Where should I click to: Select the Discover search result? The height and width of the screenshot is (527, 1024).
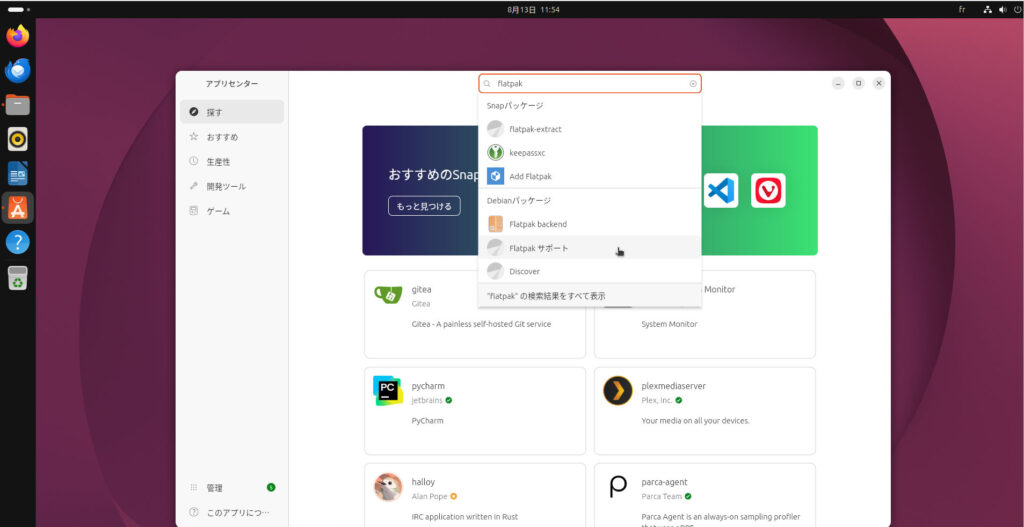pyautogui.click(x=590, y=271)
